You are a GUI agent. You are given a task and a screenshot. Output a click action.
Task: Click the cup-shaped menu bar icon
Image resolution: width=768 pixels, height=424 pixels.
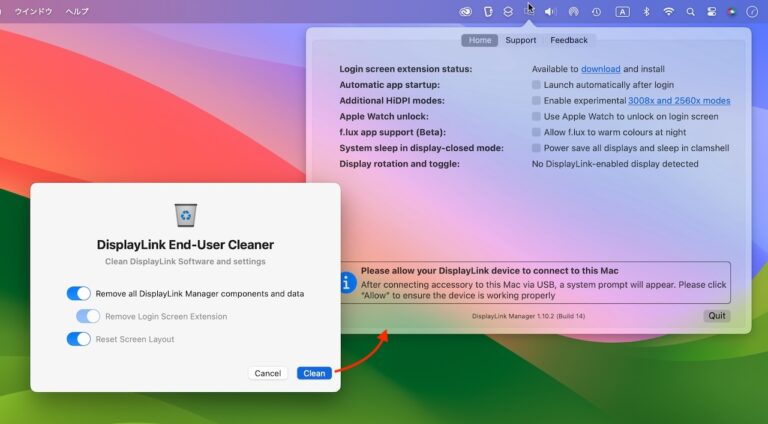tap(488, 12)
